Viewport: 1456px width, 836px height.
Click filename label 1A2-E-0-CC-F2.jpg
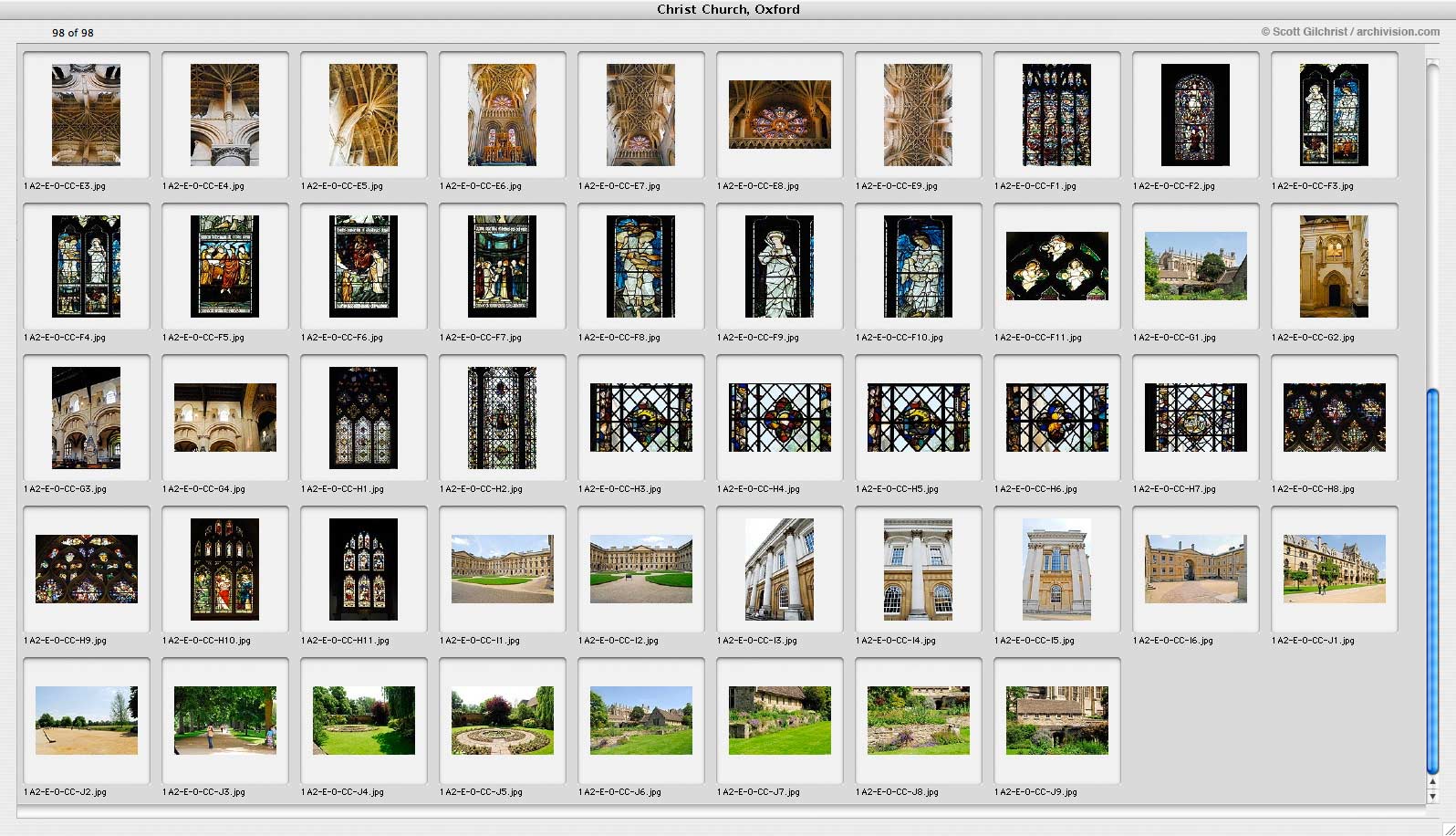coord(1174,186)
